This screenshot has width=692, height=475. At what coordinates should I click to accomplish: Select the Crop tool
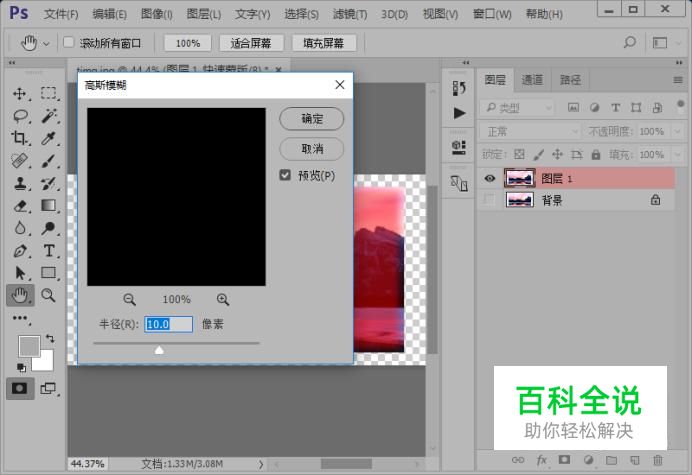tap(19, 138)
